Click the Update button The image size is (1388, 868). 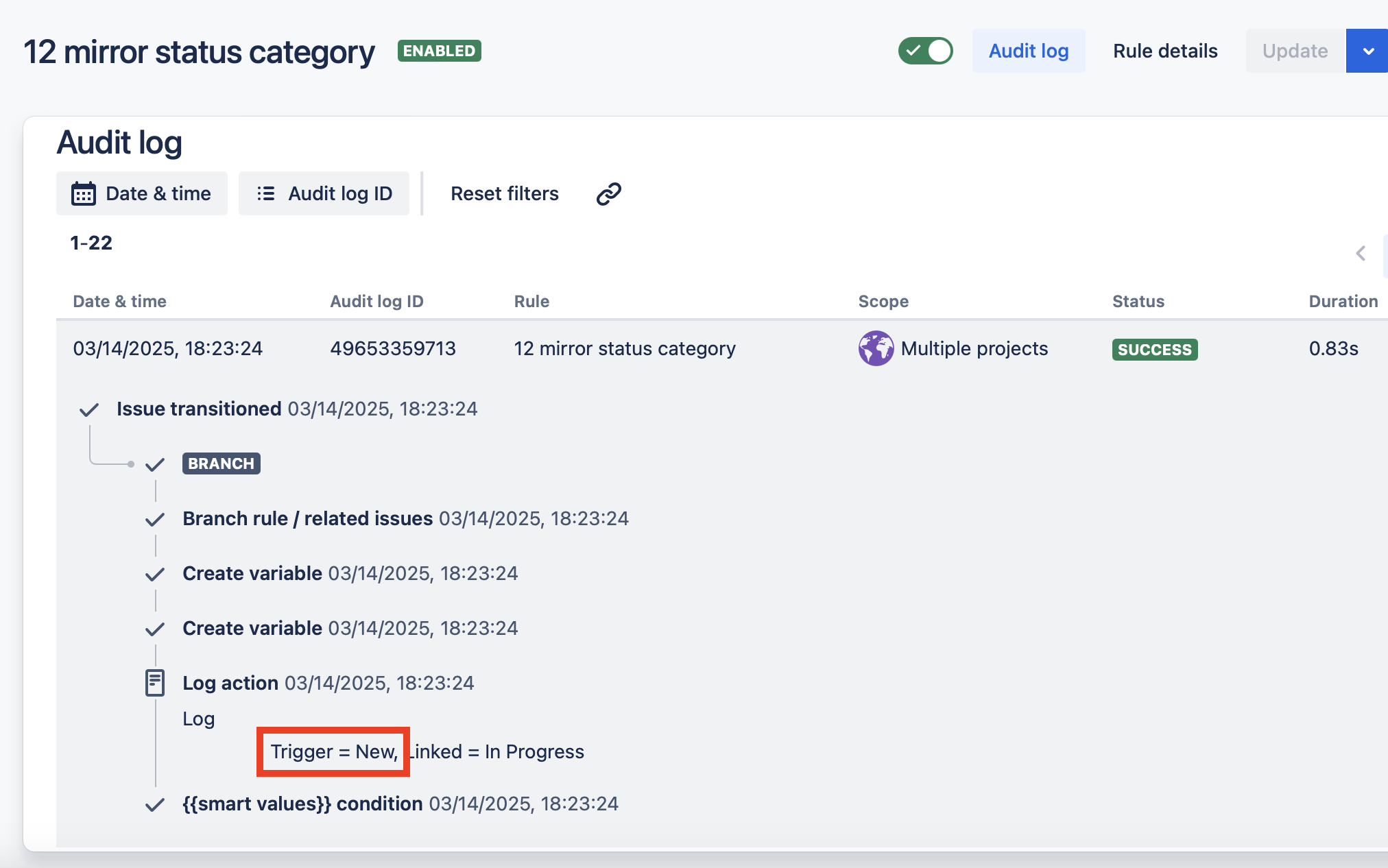point(1295,51)
